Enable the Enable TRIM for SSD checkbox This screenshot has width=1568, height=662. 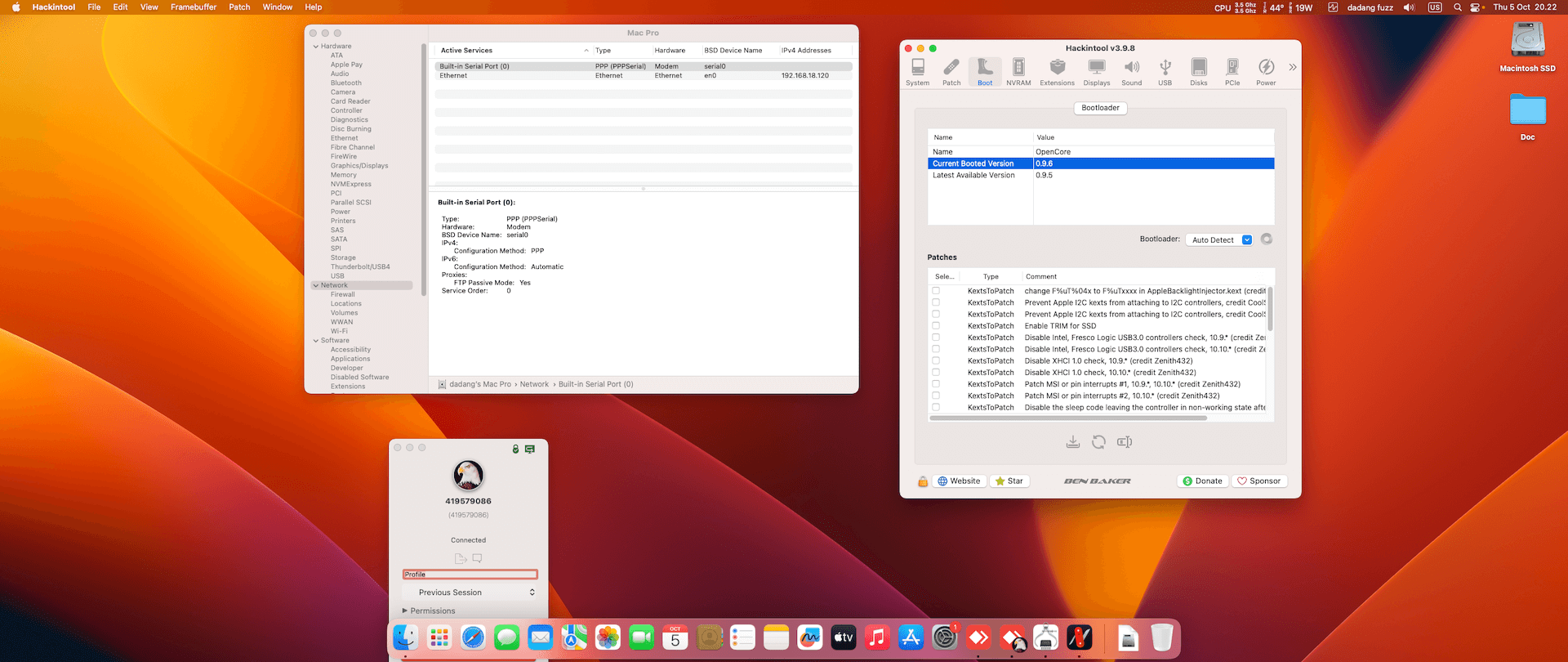pos(936,325)
